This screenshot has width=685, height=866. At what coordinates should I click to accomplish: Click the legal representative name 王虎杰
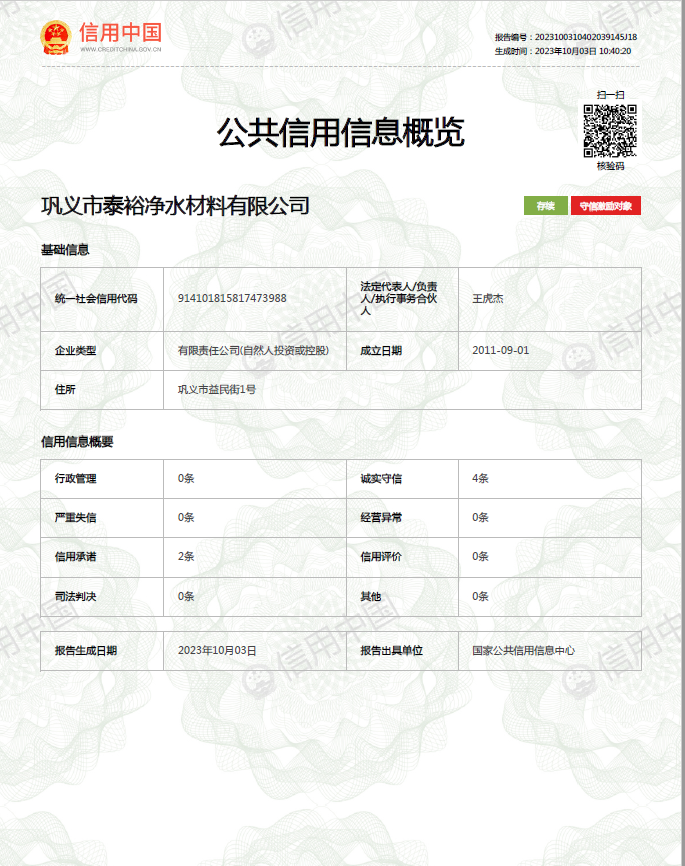click(x=488, y=298)
